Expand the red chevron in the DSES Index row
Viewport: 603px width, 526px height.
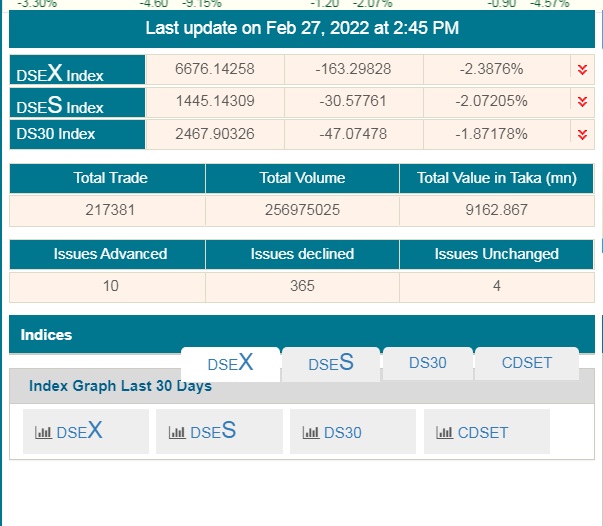(x=581, y=102)
